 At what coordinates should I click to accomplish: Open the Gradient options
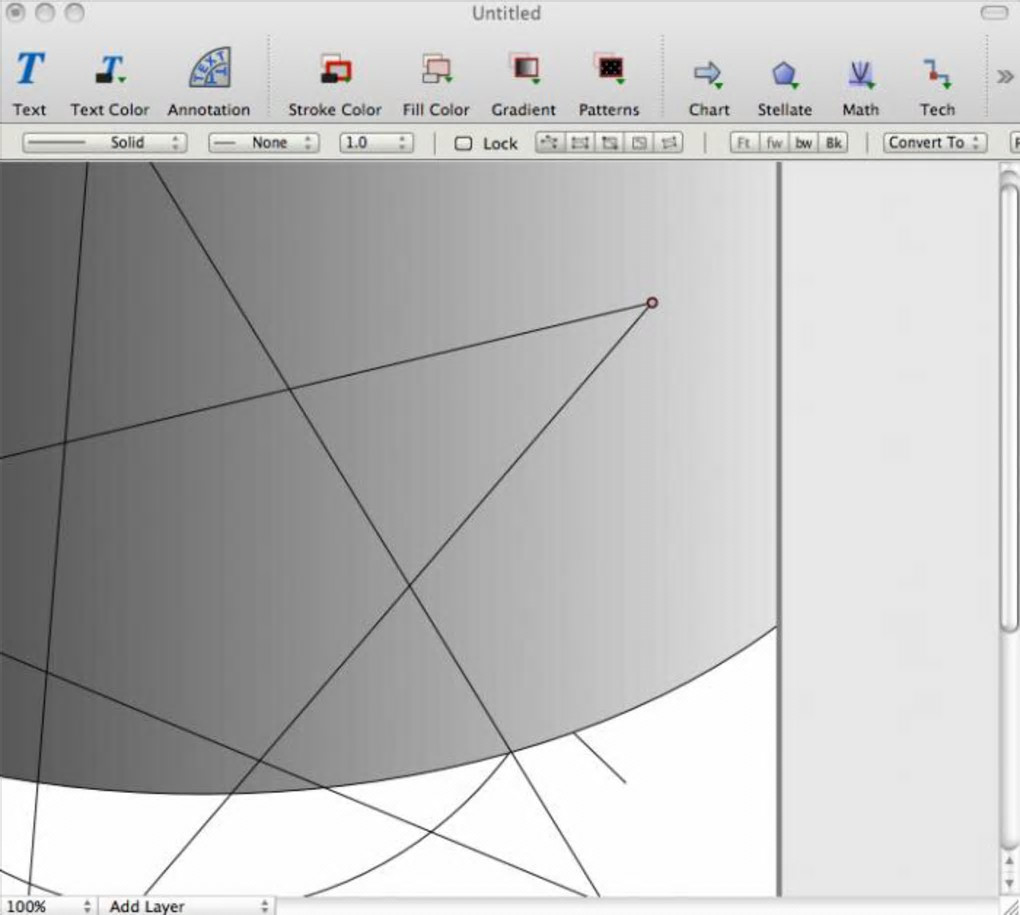pyautogui.click(x=524, y=83)
